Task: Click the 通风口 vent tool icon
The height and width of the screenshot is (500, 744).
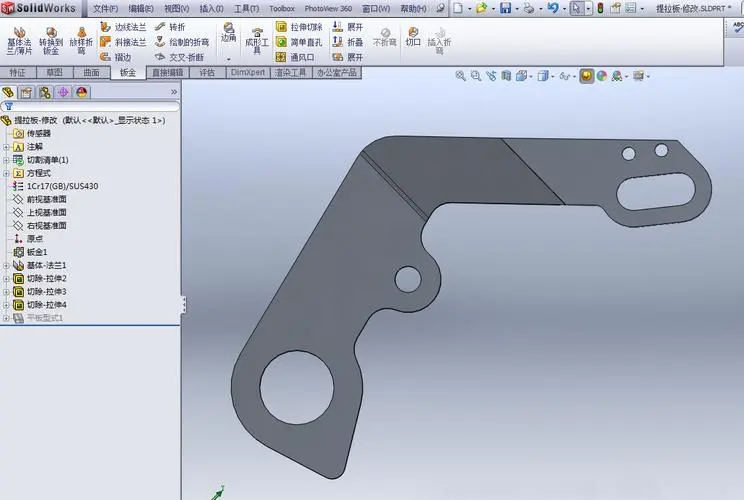Action: (x=281, y=57)
